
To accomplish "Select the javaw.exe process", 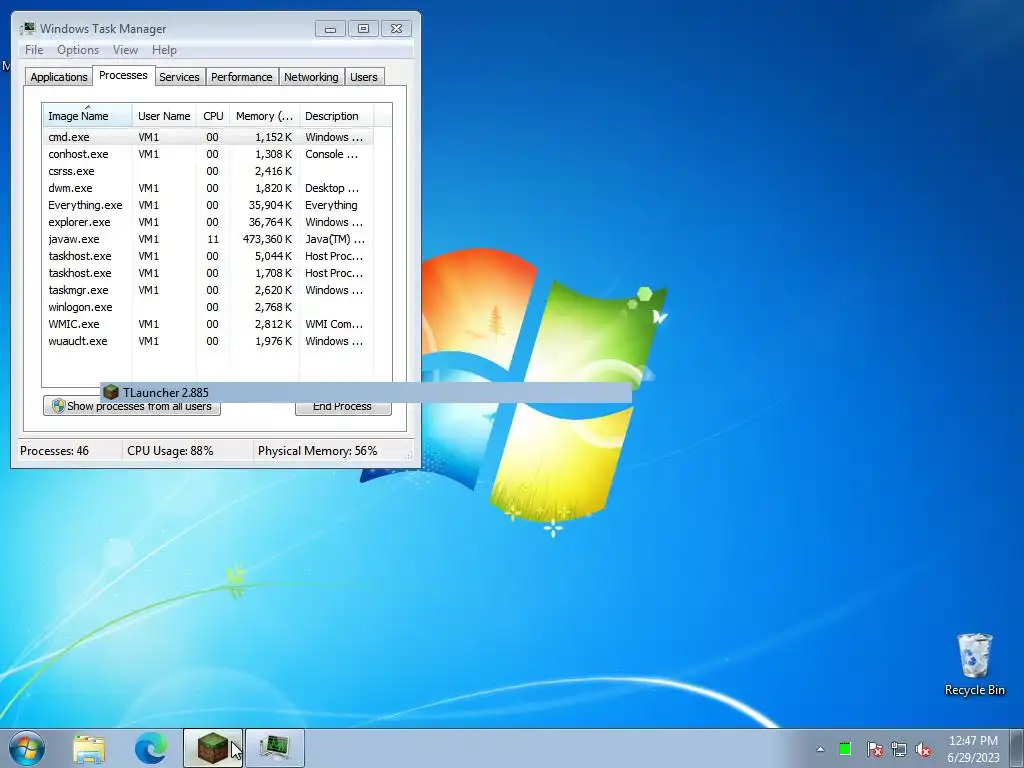I will [208, 239].
